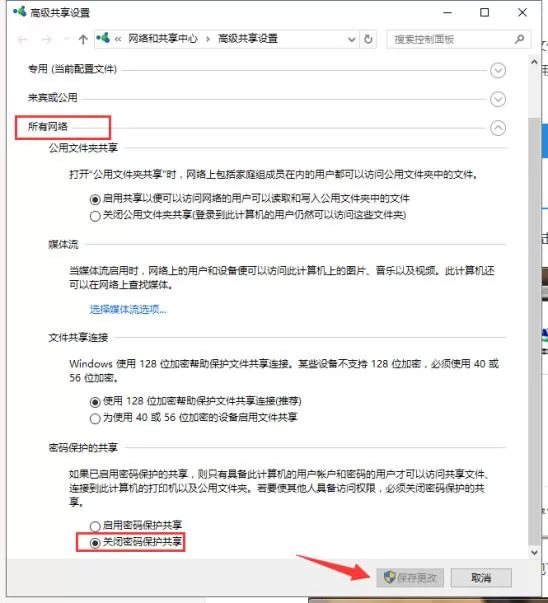Go up one level with the up arrow

click(x=83, y=39)
